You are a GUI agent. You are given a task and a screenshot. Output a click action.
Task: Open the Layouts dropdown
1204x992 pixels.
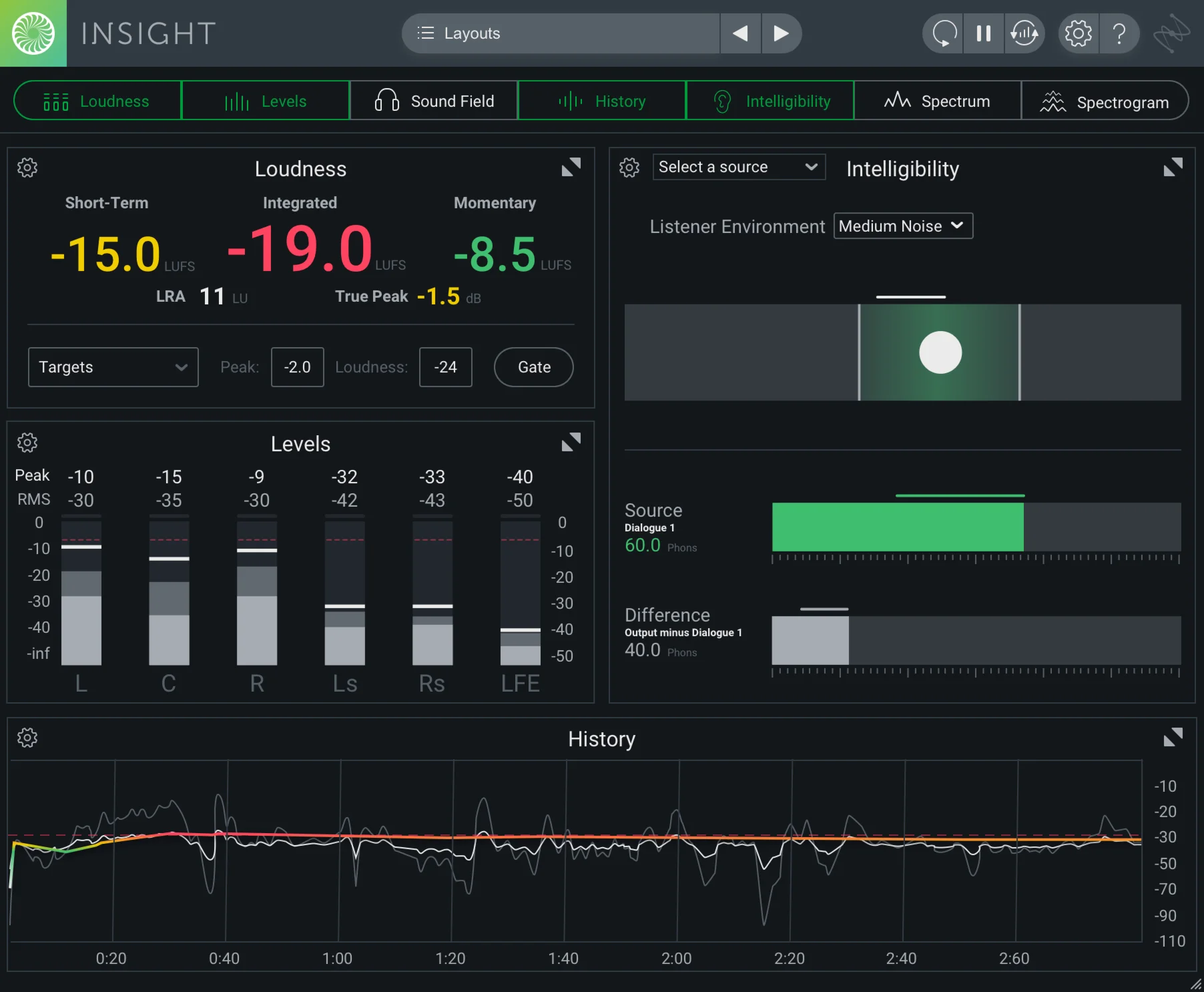(561, 33)
